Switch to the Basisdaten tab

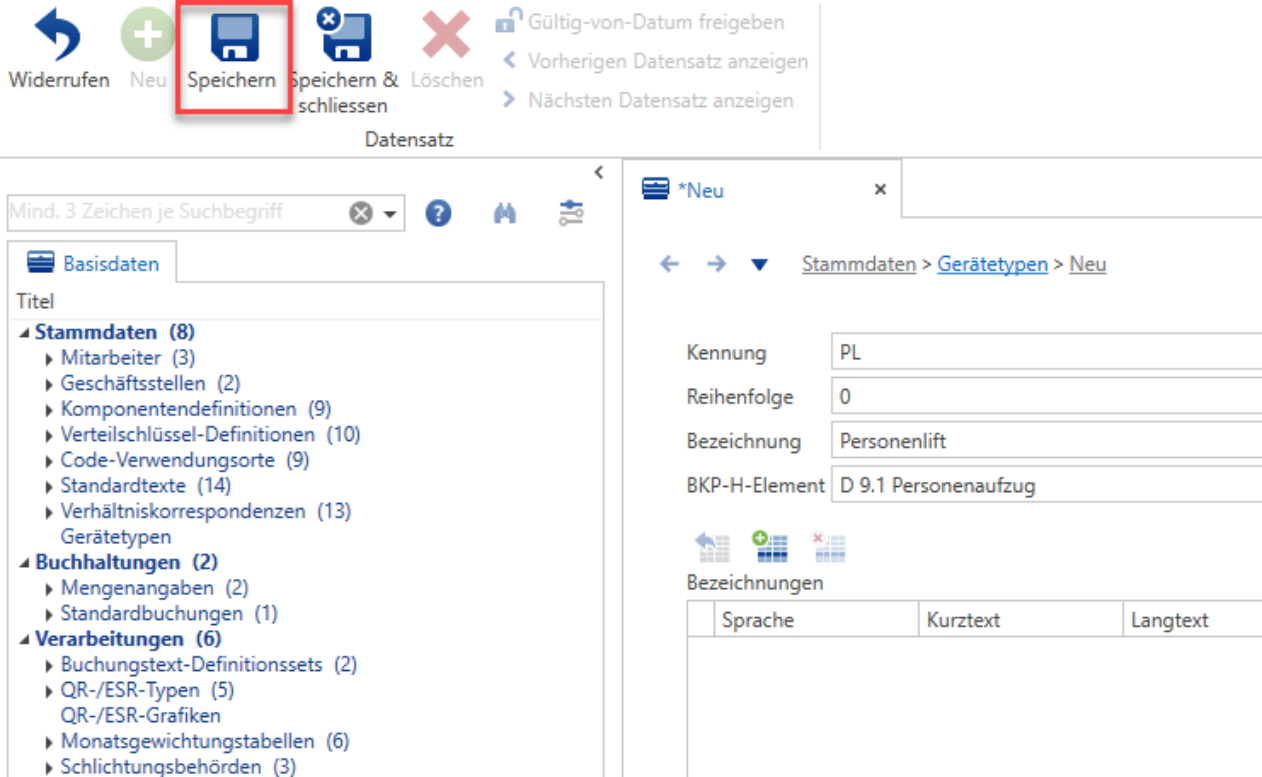[x=93, y=263]
